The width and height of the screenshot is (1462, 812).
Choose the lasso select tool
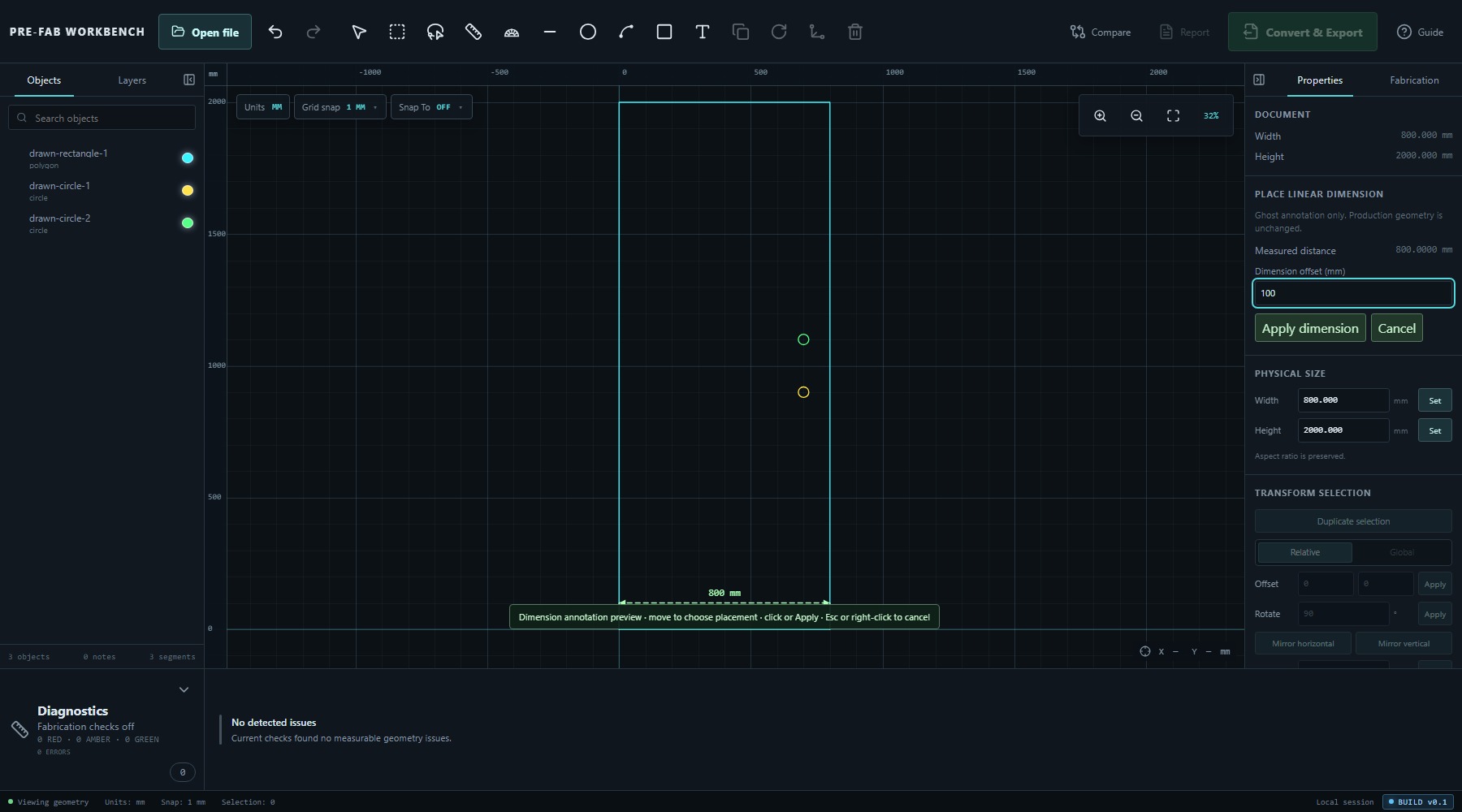[435, 32]
